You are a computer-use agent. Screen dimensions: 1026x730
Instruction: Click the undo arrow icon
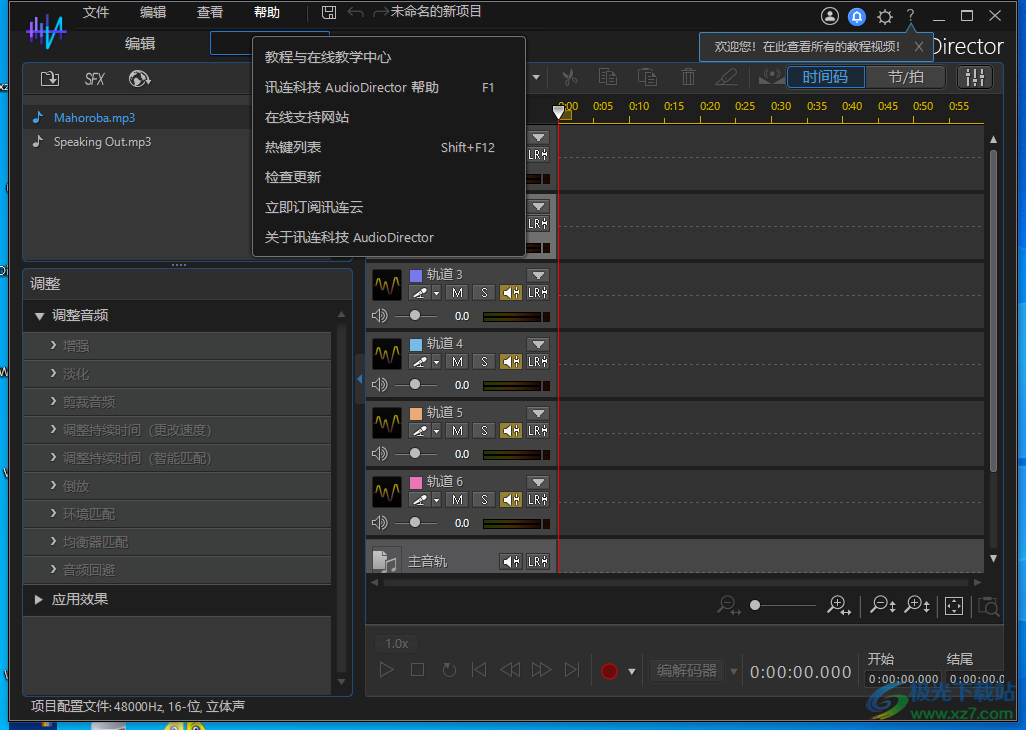[355, 12]
